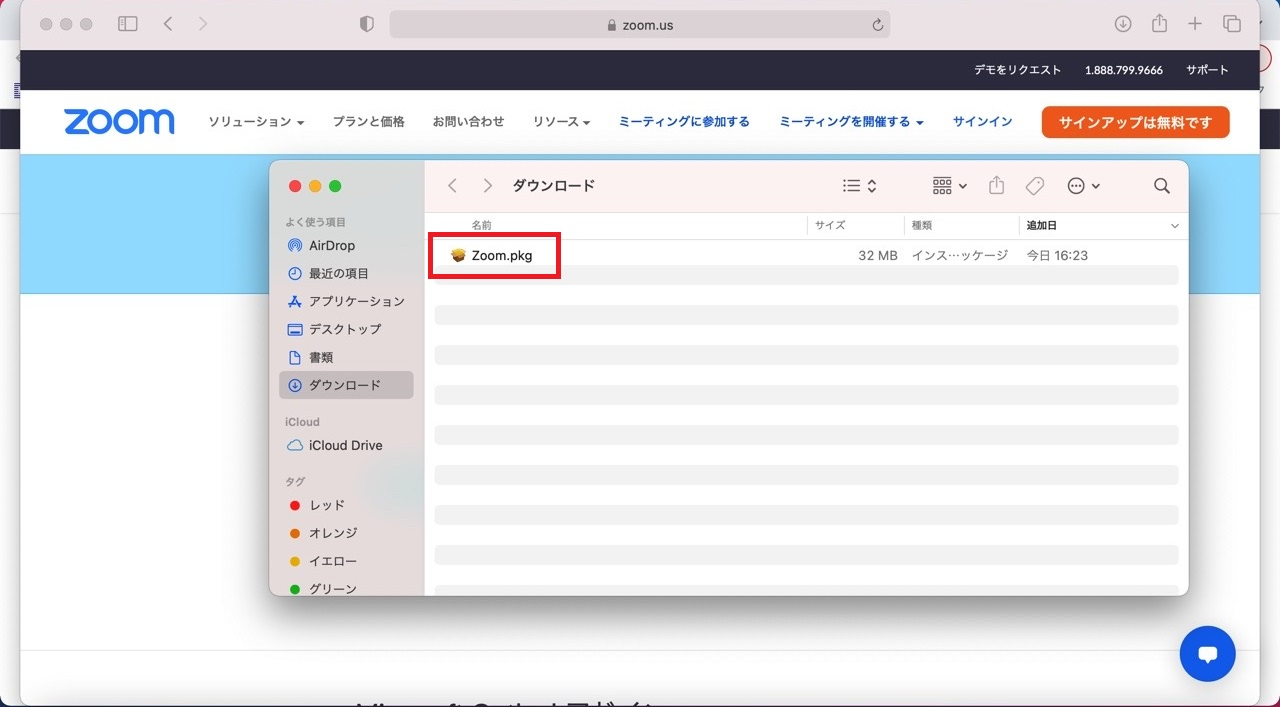Select アプリケーション in Finder sidebar
Viewport: 1280px width, 707px height.
click(x=356, y=302)
